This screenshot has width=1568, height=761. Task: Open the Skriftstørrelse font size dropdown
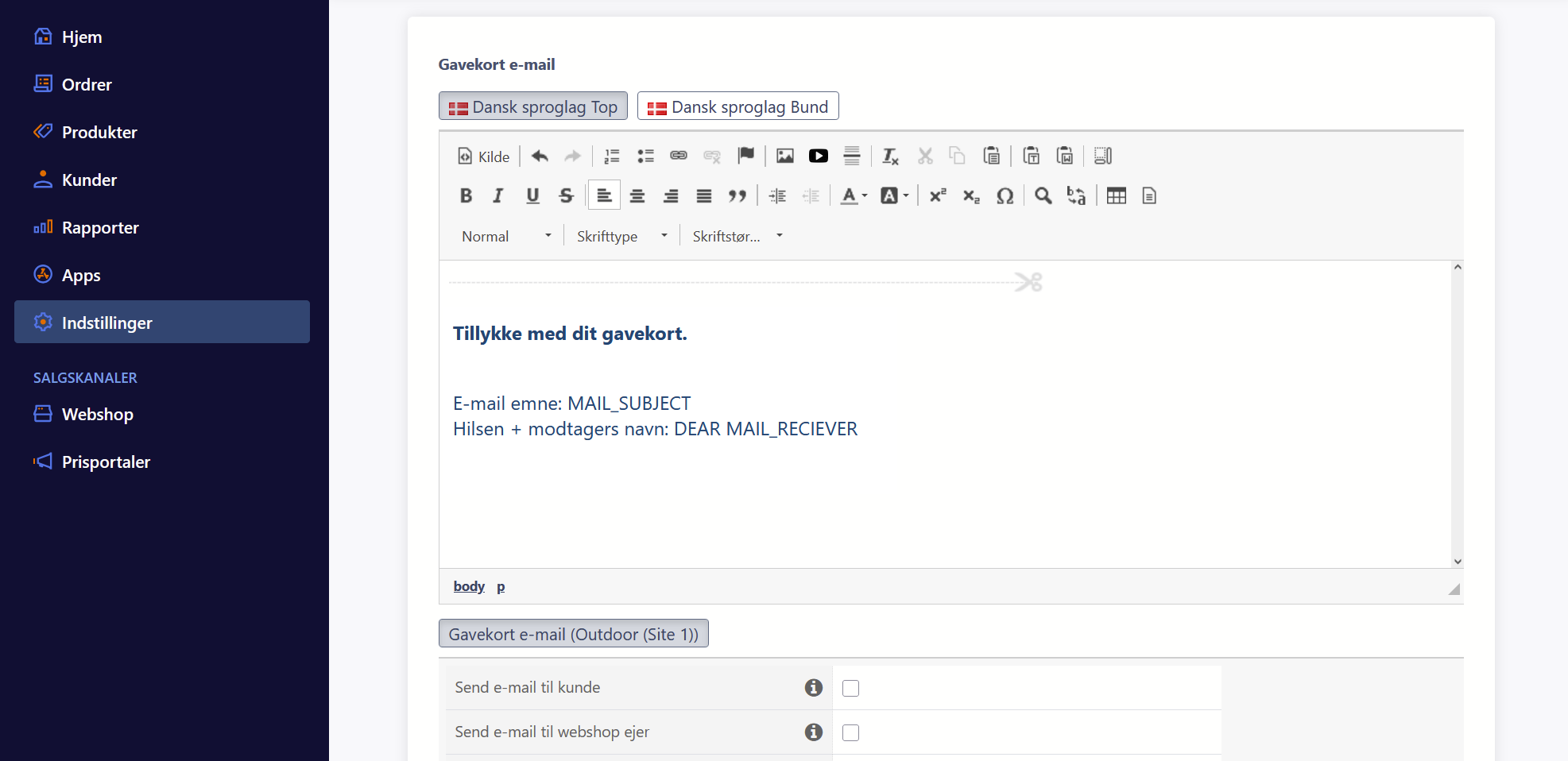[x=737, y=236]
